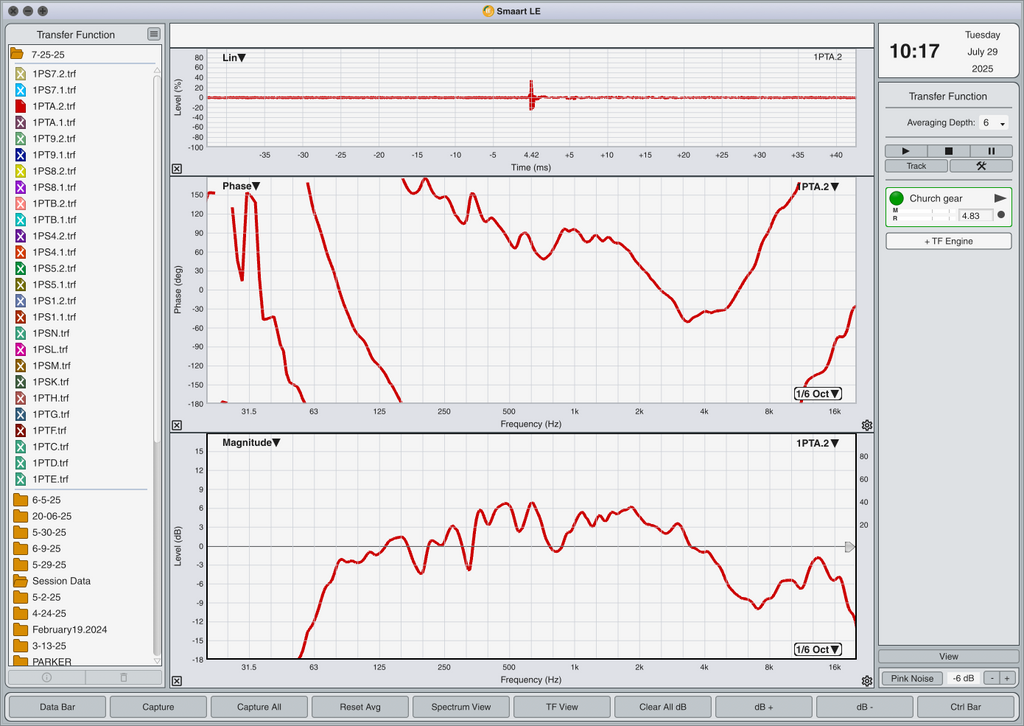Click the 1PS4.2.trf file icon
This screenshot has height=726, width=1024.
click(x=20, y=236)
